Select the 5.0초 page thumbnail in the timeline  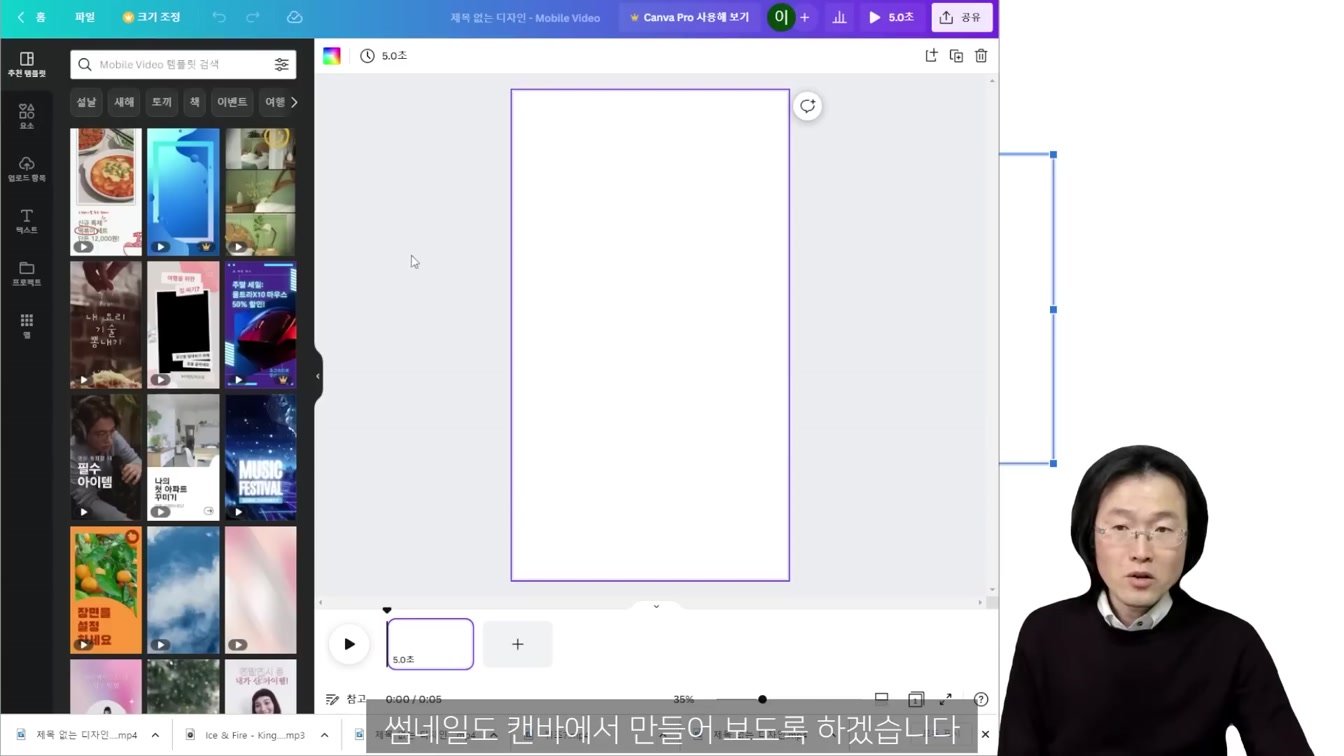point(430,644)
